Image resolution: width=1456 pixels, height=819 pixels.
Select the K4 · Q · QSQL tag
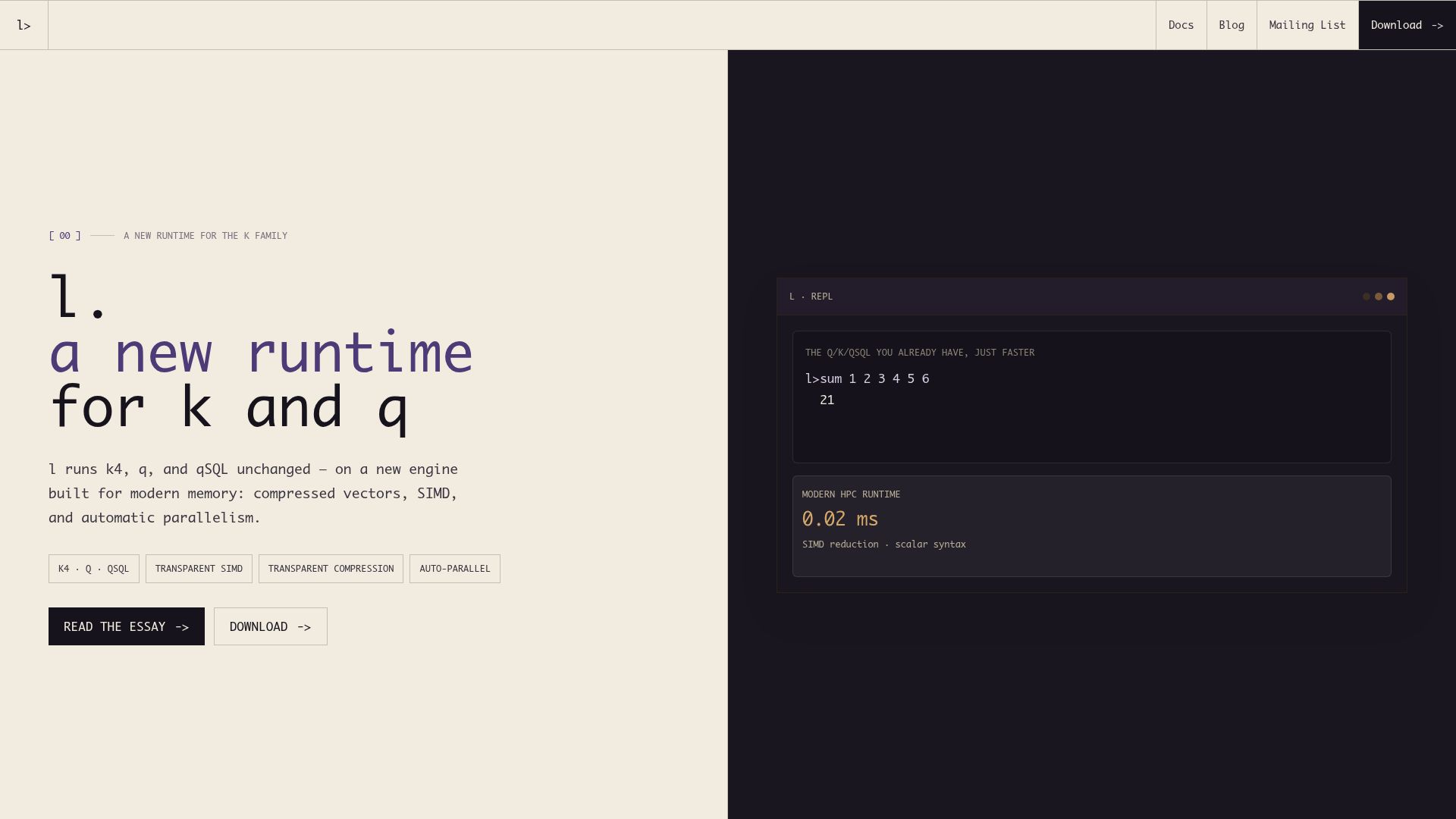tap(94, 569)
